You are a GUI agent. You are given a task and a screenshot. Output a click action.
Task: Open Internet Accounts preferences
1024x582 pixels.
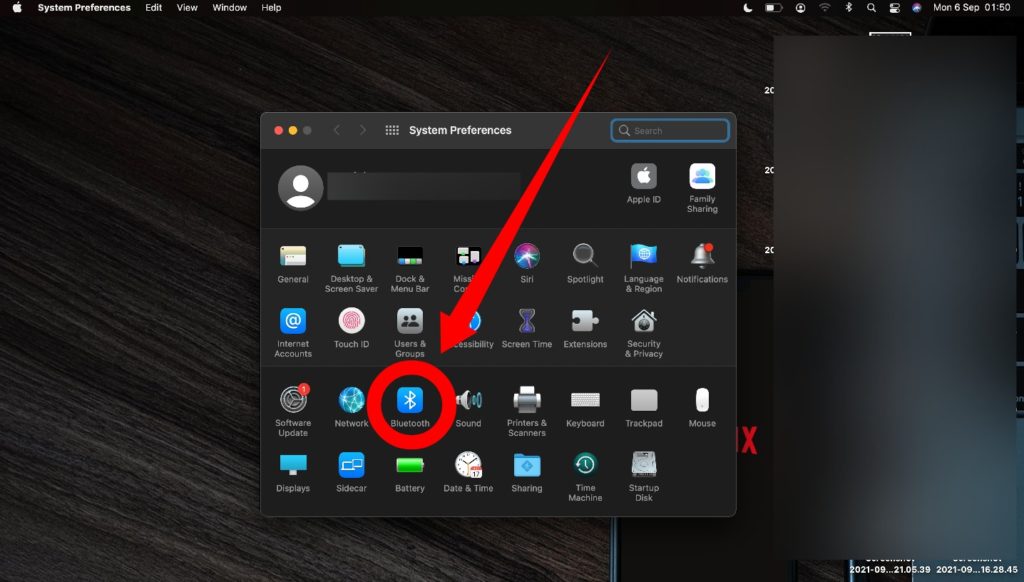pyautogui.click(x=293, y=333)
